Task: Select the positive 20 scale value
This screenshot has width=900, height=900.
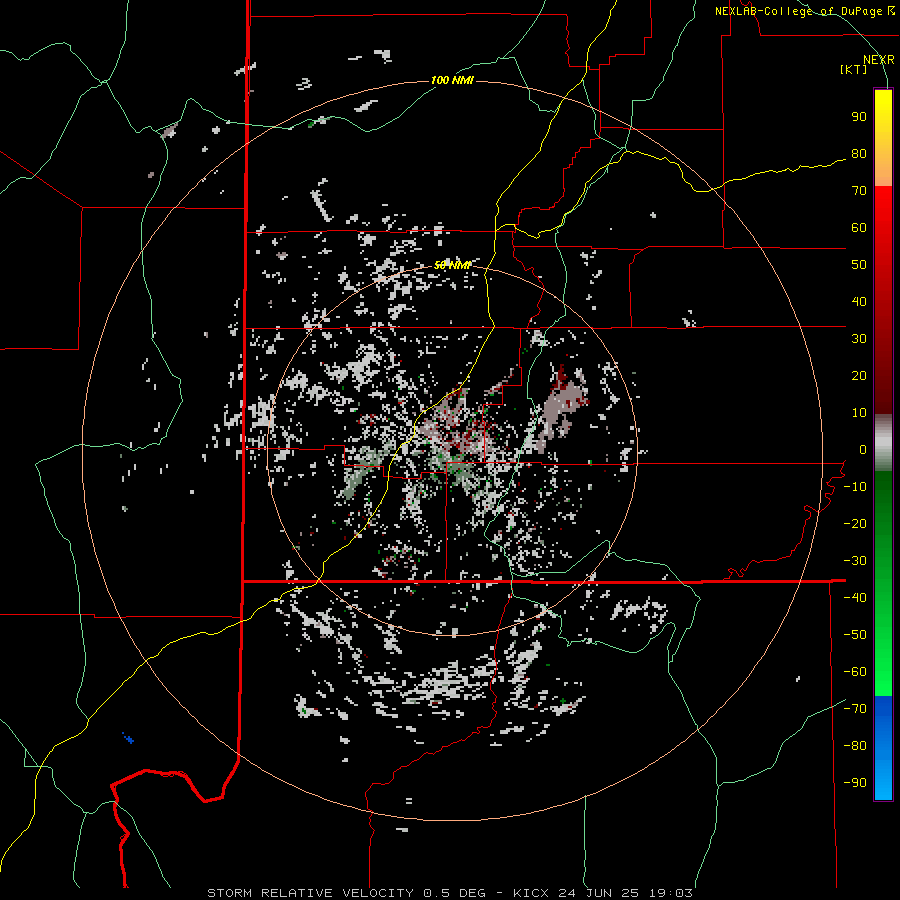Action: 859,376
